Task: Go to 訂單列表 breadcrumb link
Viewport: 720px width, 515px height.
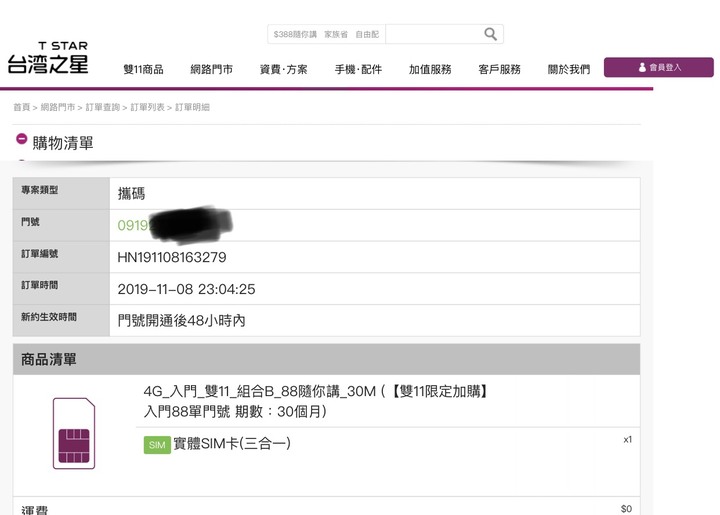Action: pyautogui.click(x=147, y=107)
